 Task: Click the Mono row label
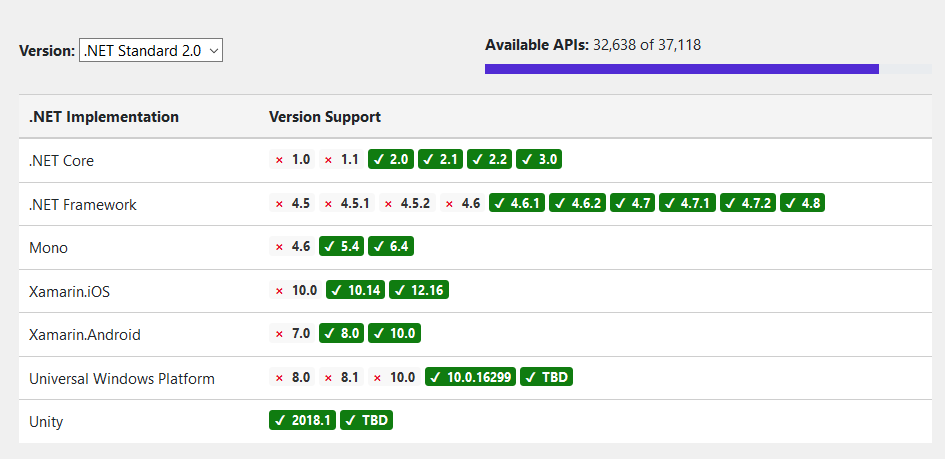pyautogui.click(x=48, y=248)
